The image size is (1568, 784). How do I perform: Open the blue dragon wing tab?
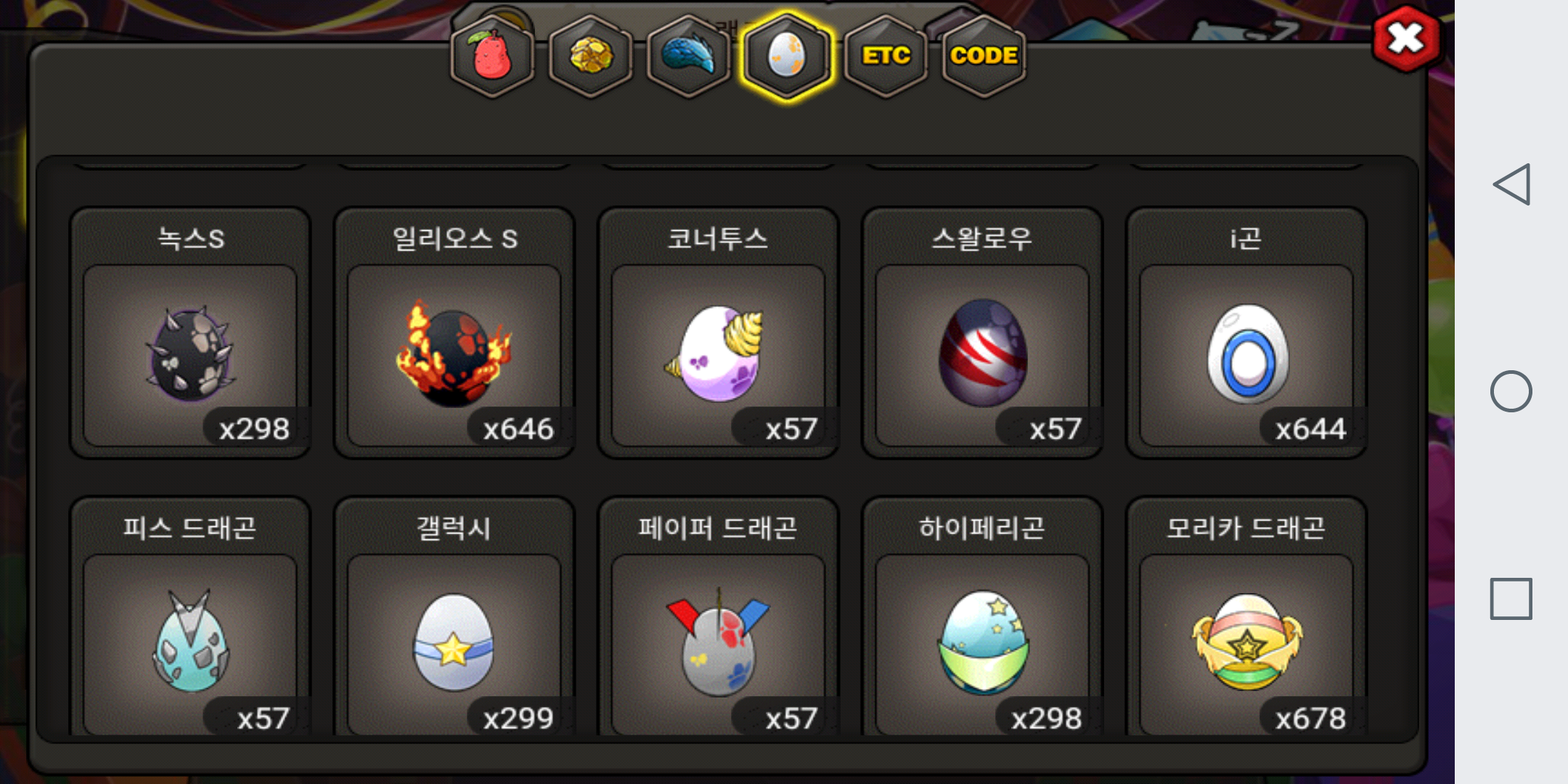689,56
